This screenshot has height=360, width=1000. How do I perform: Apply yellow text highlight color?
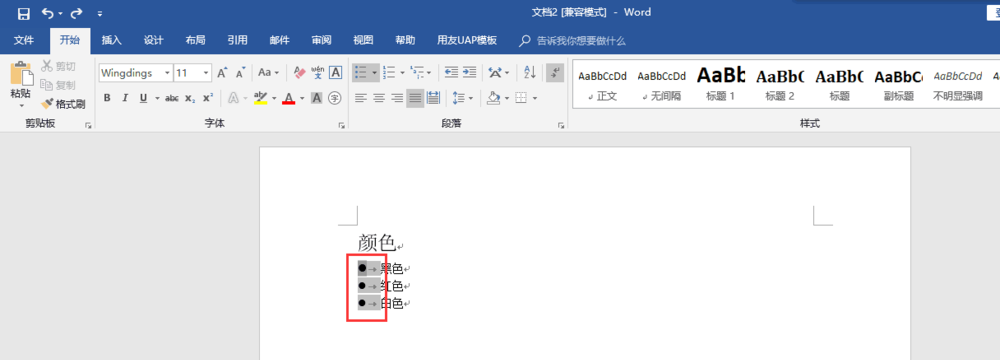260,98
